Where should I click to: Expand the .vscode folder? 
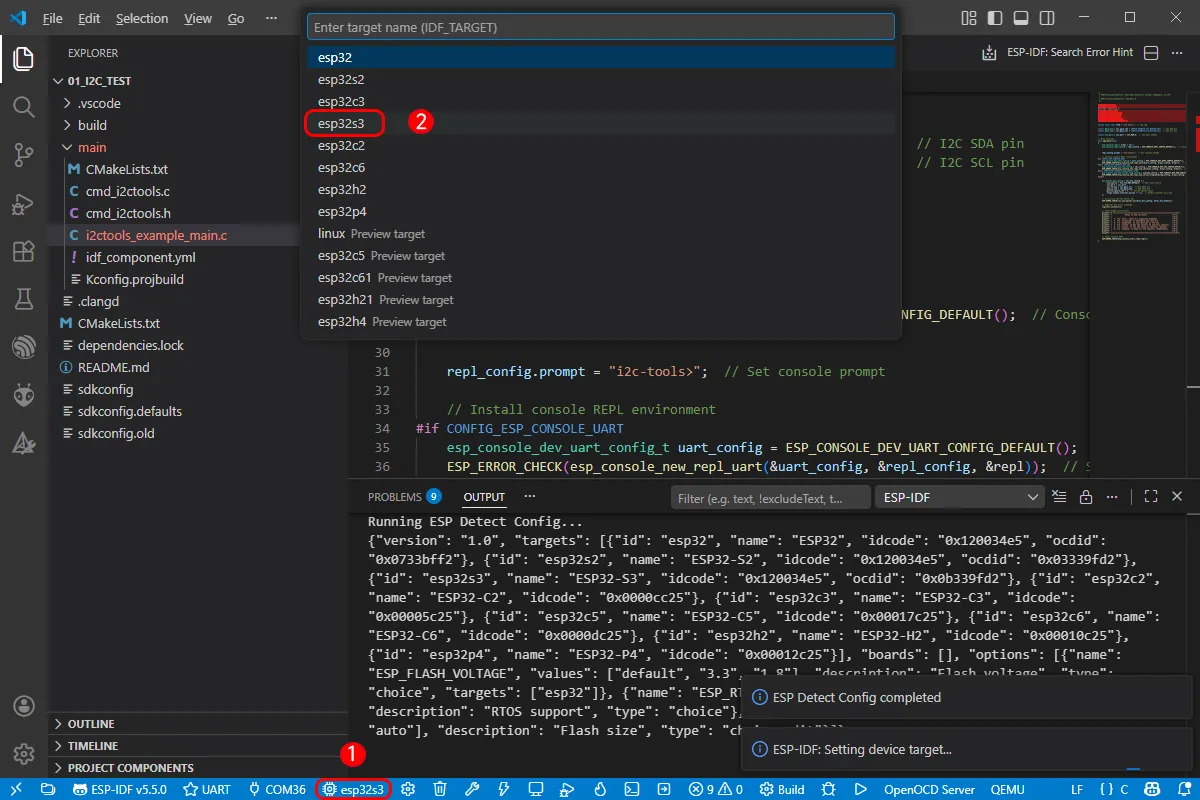pos(99,103)
